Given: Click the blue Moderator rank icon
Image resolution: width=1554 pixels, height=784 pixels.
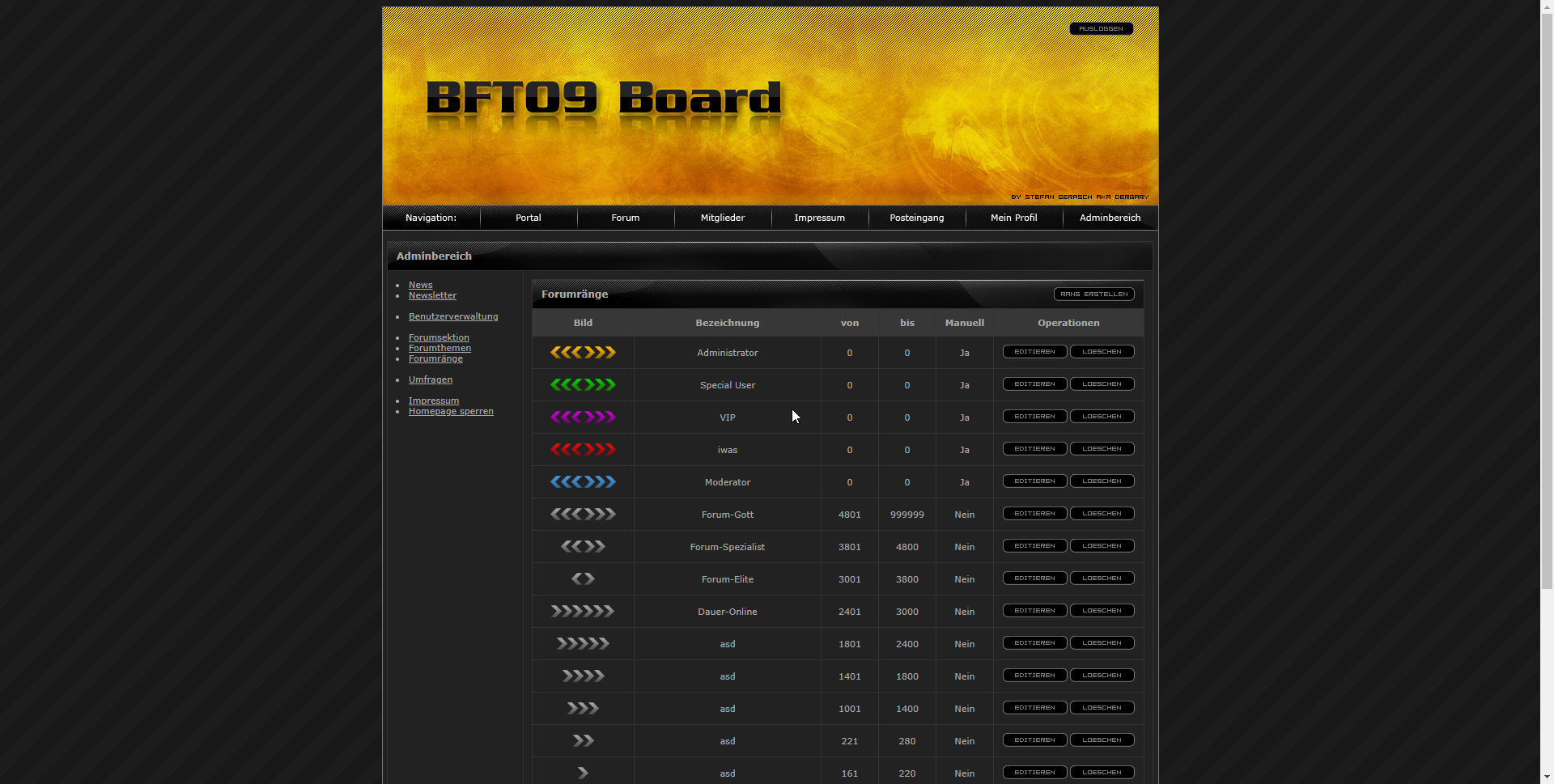Looking at the screenshot, I should click(583, 482).
